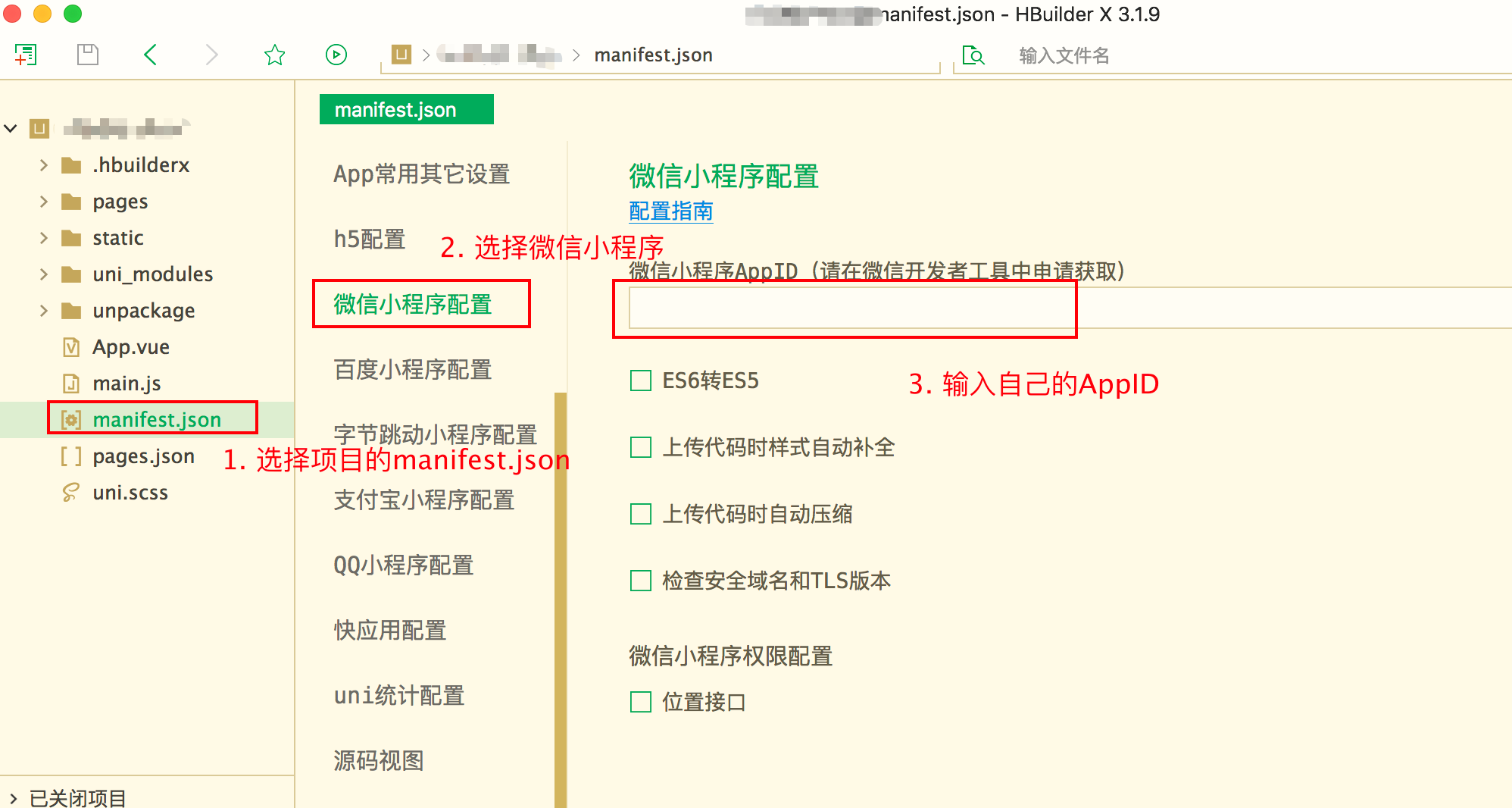Expand the 已关闭项目 section
Viewport: 1512px width, 808px height.
(14, 797)
